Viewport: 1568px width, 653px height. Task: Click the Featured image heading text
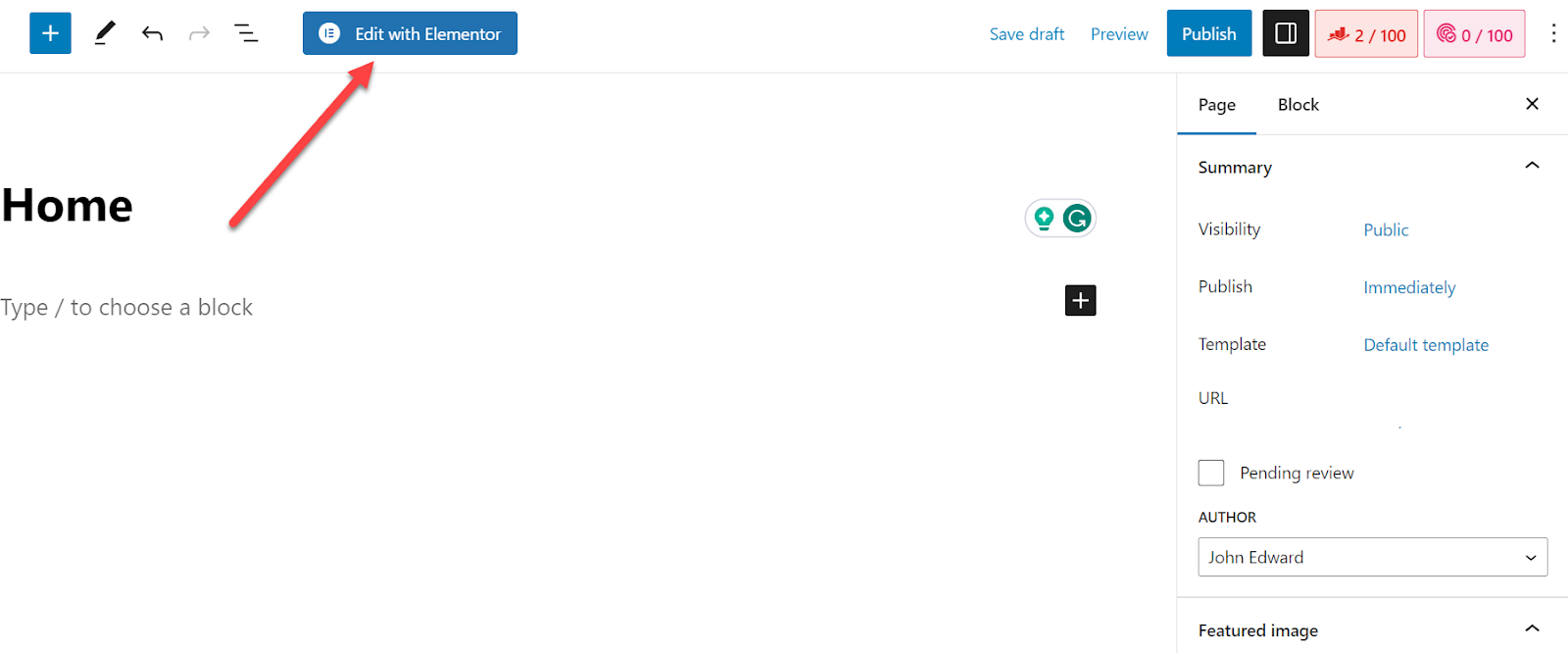point(1257,630)
